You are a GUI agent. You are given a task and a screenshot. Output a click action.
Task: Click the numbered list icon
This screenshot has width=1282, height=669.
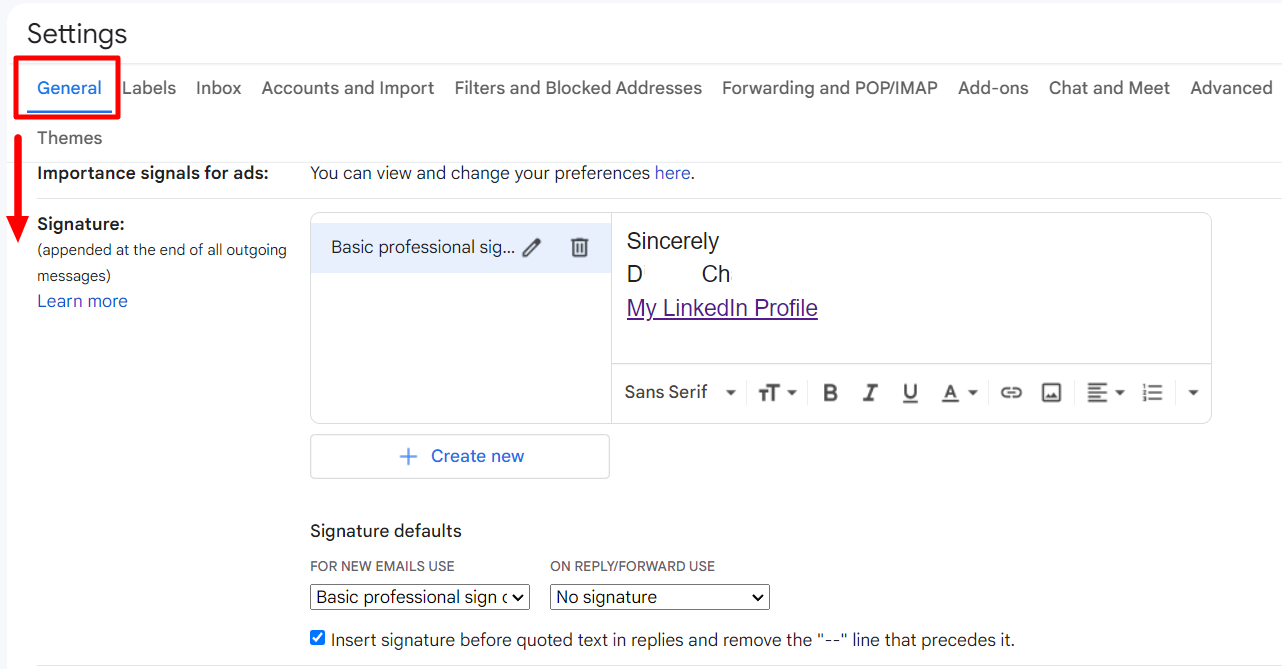[1153, 393]
